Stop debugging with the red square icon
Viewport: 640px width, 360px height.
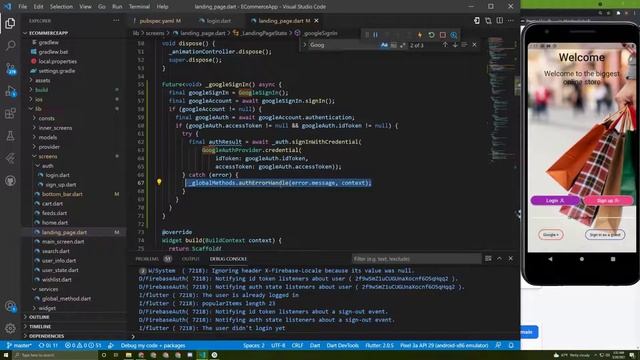click(x=443, y=35)
